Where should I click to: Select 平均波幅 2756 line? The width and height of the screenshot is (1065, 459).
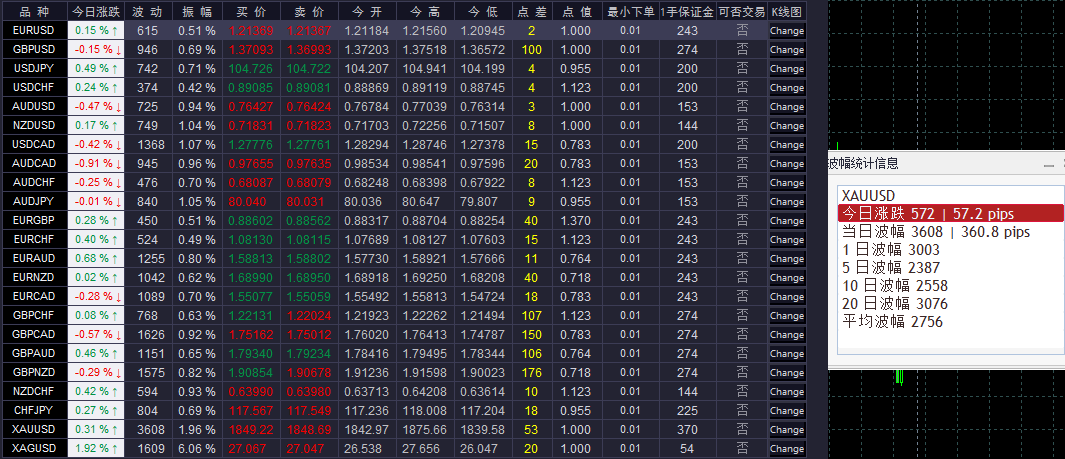click(951, 322)
